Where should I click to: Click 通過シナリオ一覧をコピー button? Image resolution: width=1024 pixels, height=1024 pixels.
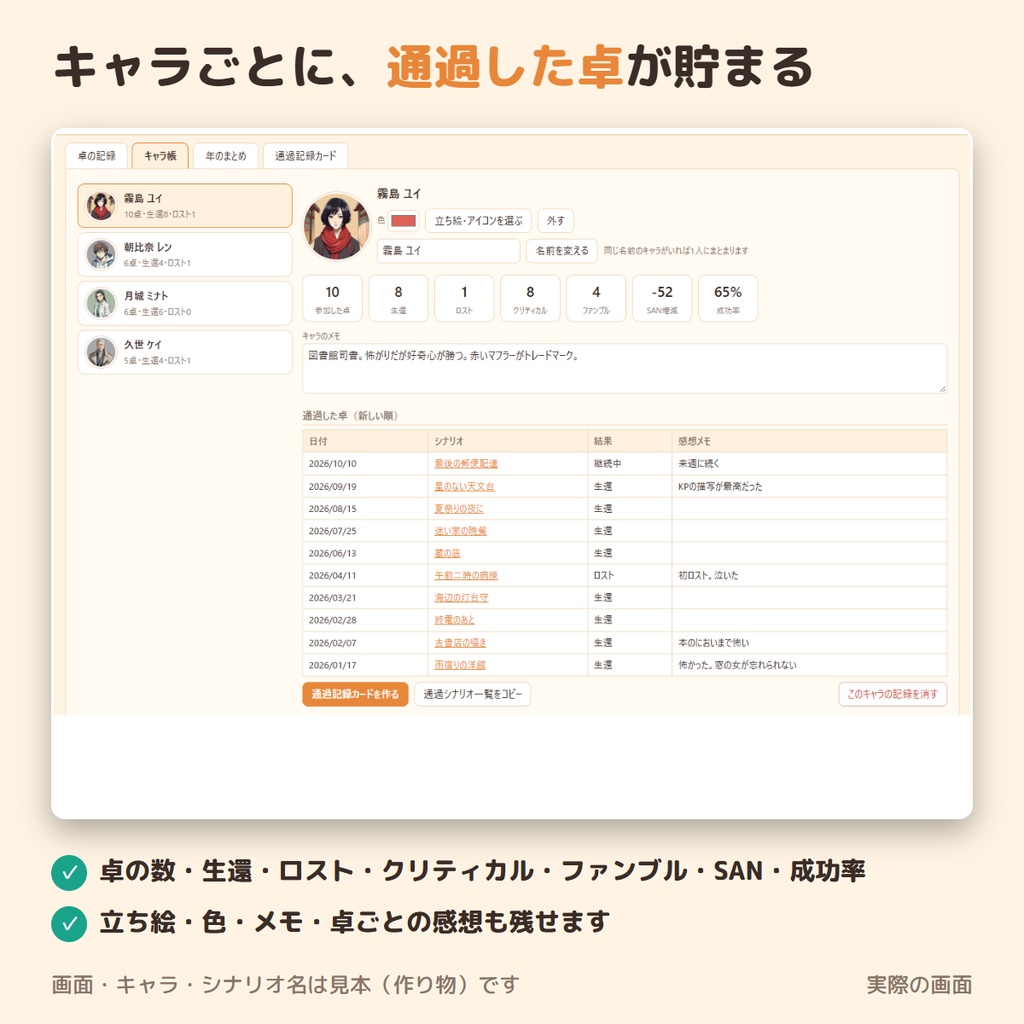coord(473,694)
